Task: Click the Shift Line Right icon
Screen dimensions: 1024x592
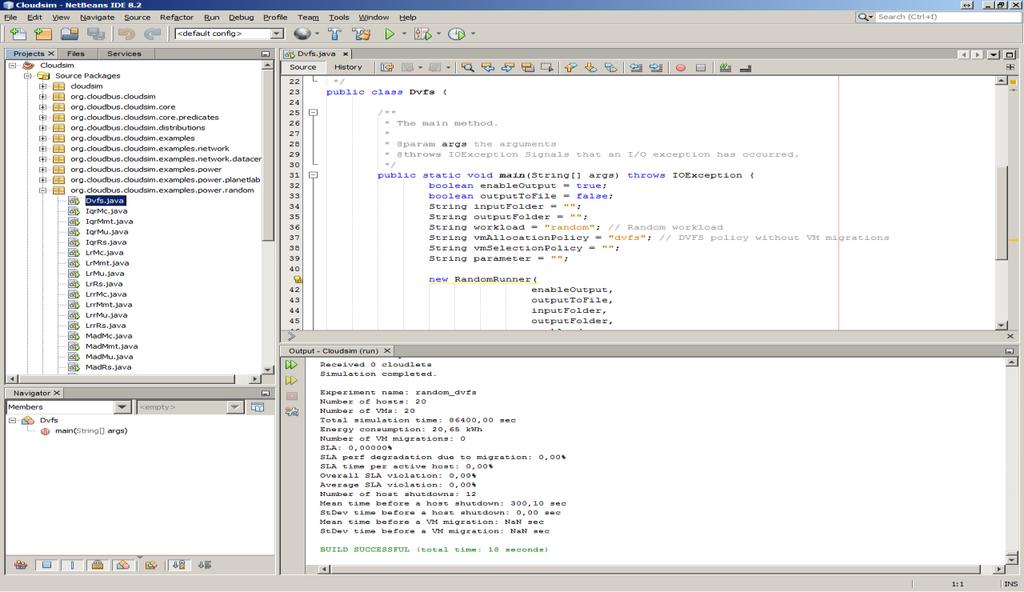Action: coord(656,67)
